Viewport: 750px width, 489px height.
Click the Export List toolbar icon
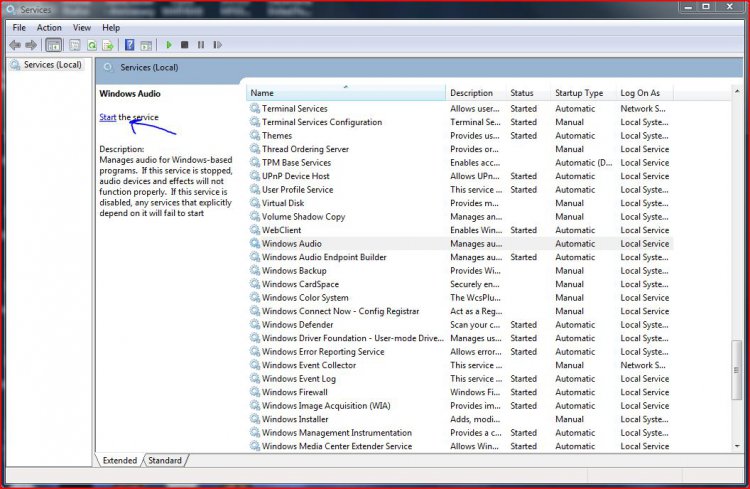pyautogui.click(x=108, y=45)
